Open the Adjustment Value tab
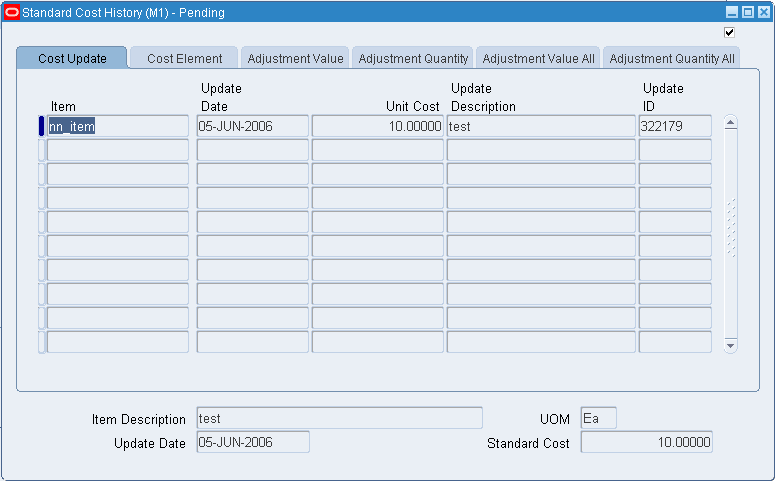Image resolution: width=775 pixels, height=481 pixels. (295, 58)
